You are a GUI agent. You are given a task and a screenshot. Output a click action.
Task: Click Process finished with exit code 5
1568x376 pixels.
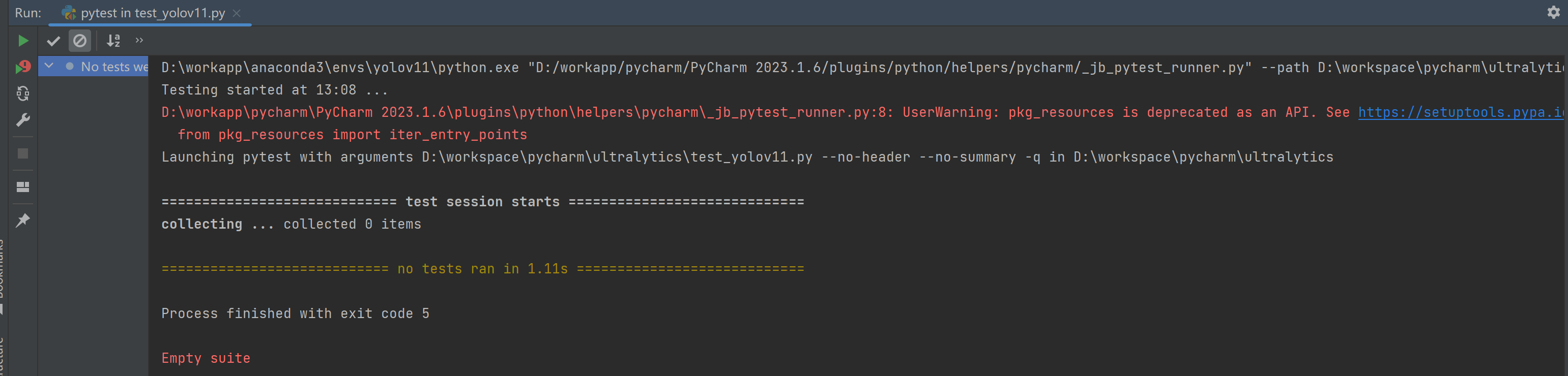(x=295, y=314)
